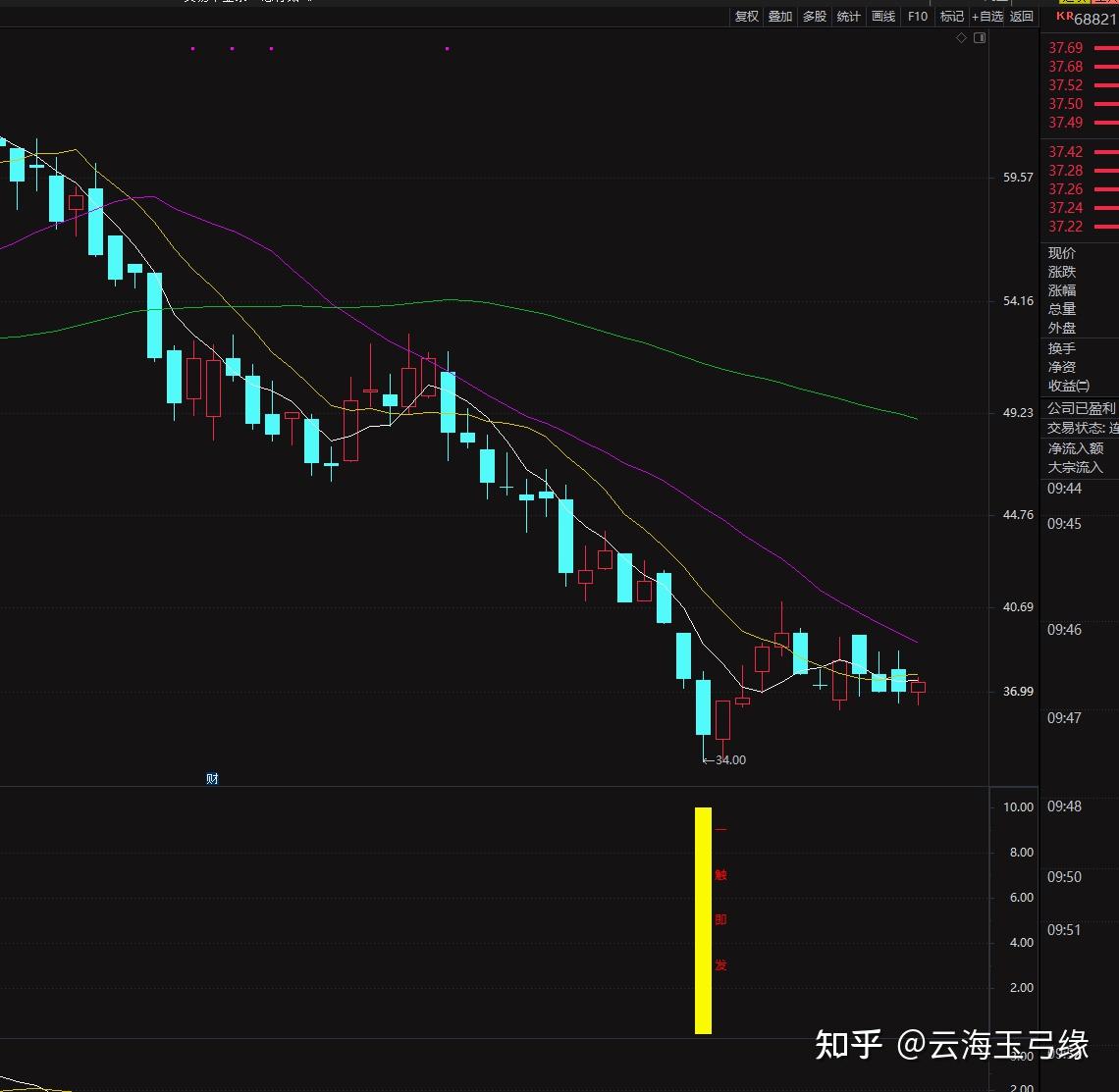The width and height of the screenshot is (1119, 1092).
Task: Add stock via +自选 button
Action: click(x=986, y=17)
